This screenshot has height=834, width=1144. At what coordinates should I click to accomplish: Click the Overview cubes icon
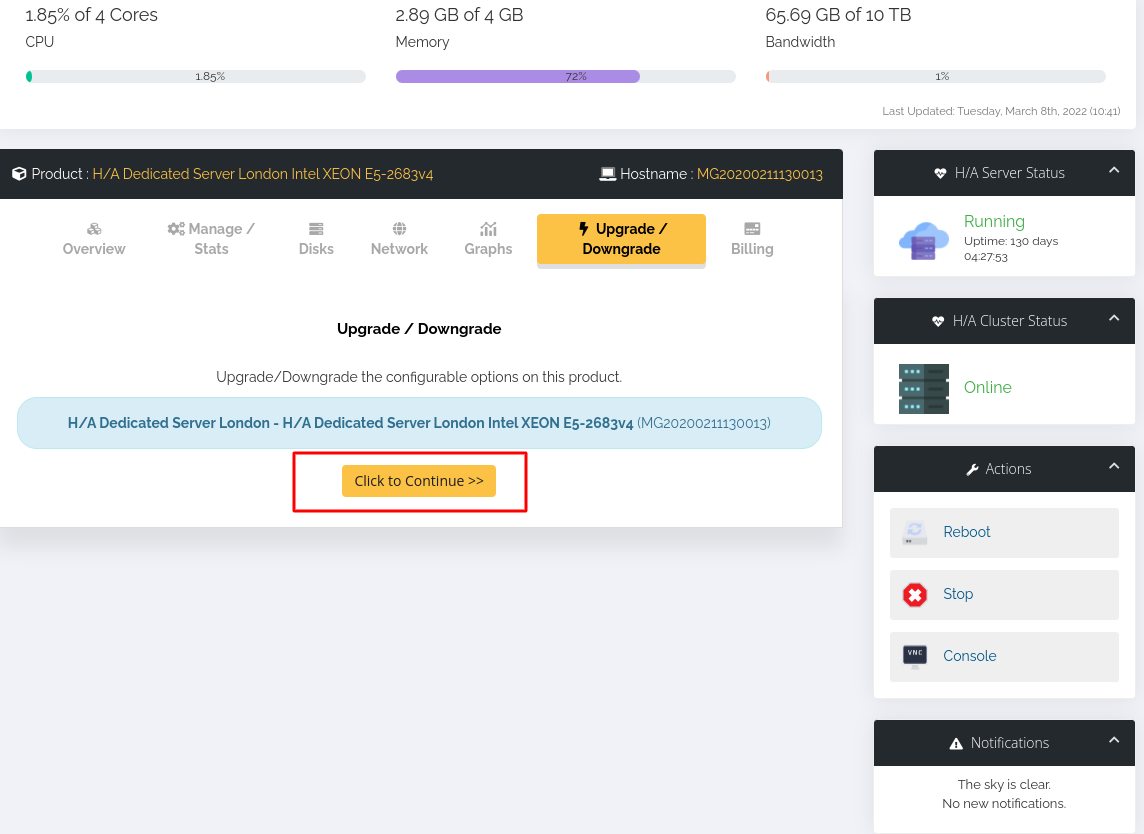[x=94, y=229]
